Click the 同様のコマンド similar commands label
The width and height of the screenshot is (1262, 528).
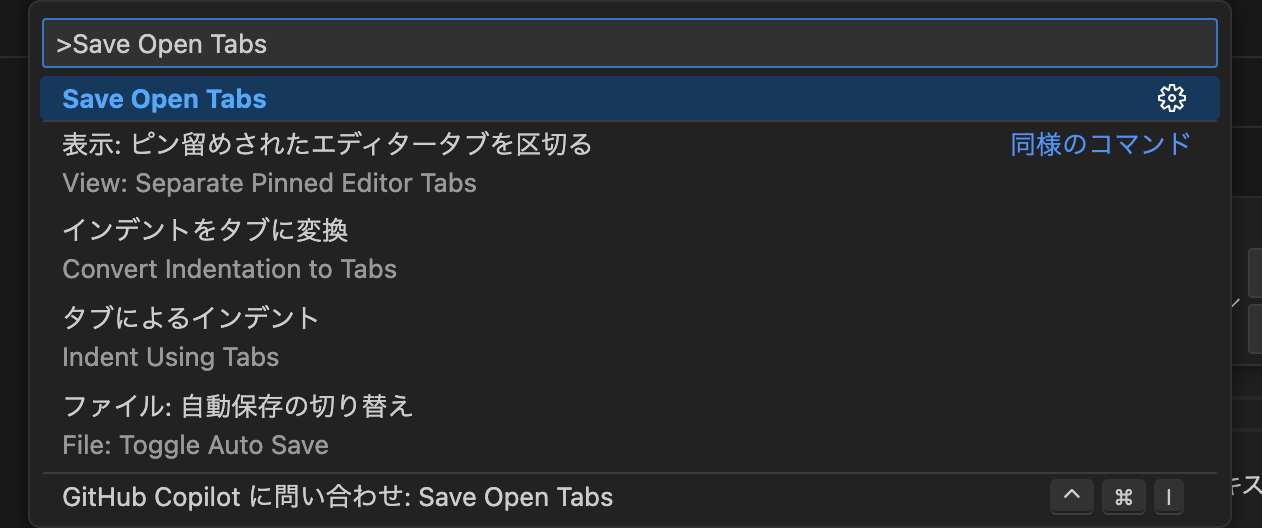[x=1100, y=145]
